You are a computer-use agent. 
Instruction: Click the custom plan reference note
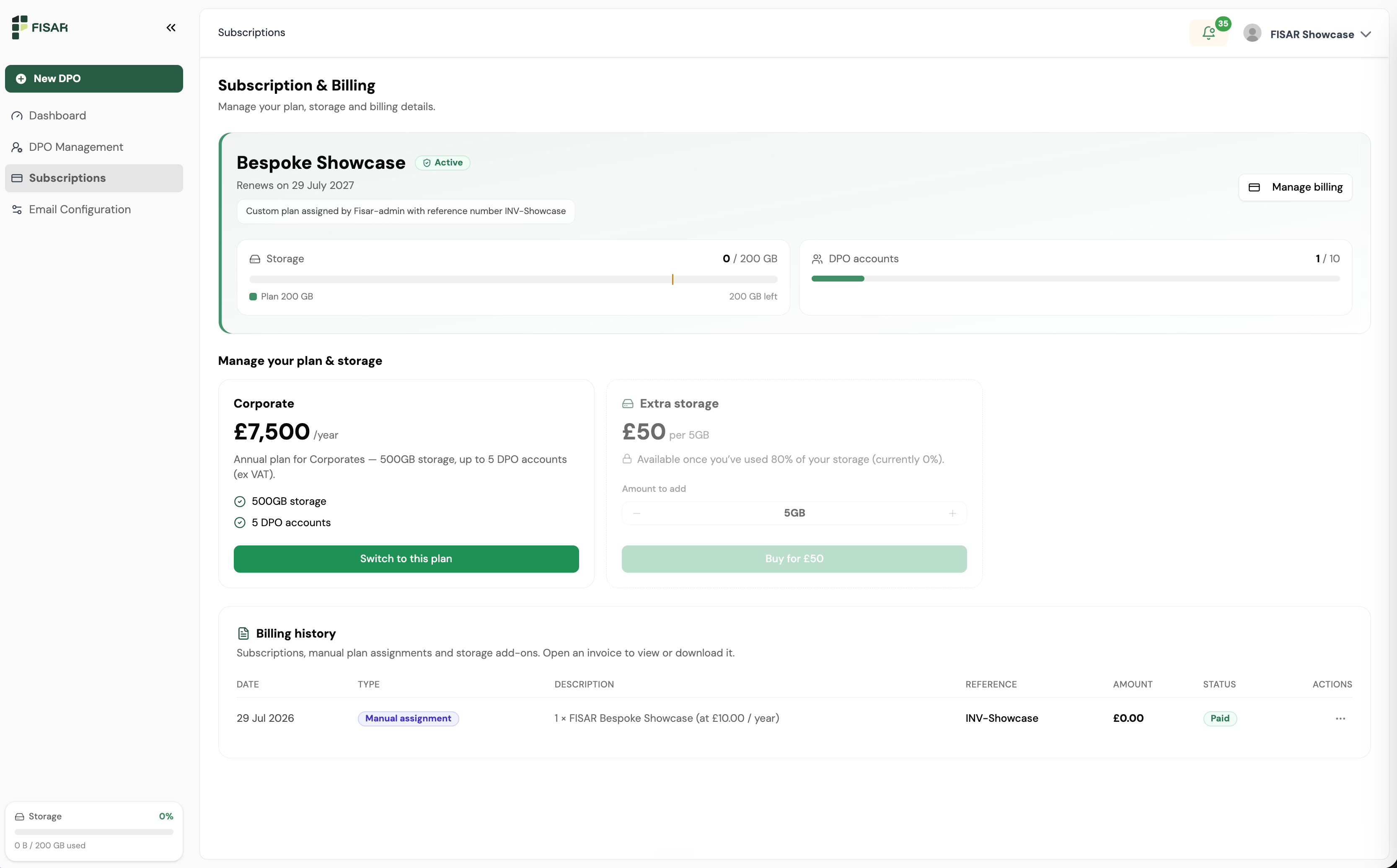406,211
